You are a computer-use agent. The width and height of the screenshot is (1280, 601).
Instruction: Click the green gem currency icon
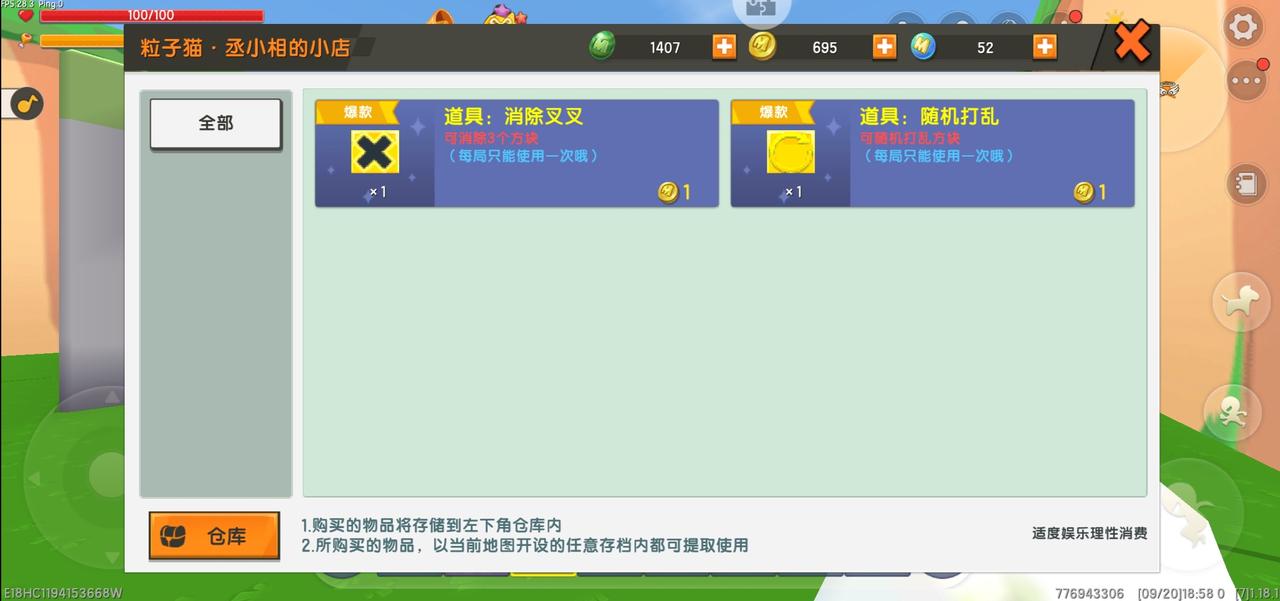click(x=602, y=46)
